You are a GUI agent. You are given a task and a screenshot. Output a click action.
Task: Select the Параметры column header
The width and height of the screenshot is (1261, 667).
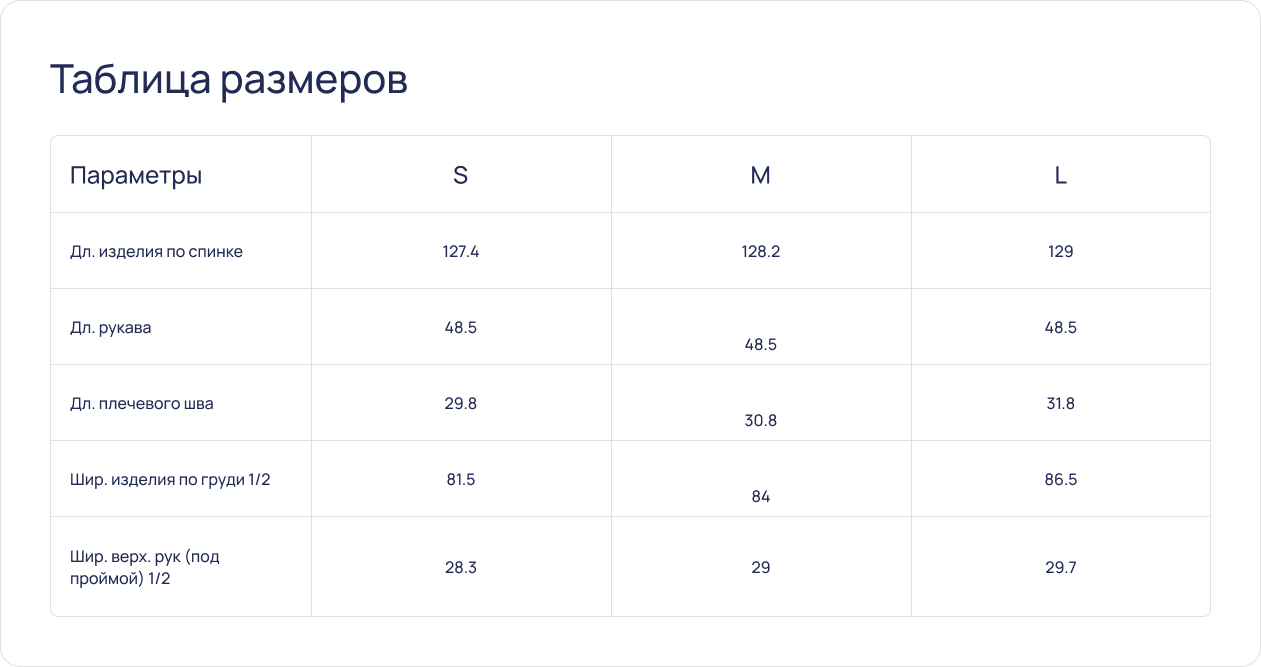136,176
